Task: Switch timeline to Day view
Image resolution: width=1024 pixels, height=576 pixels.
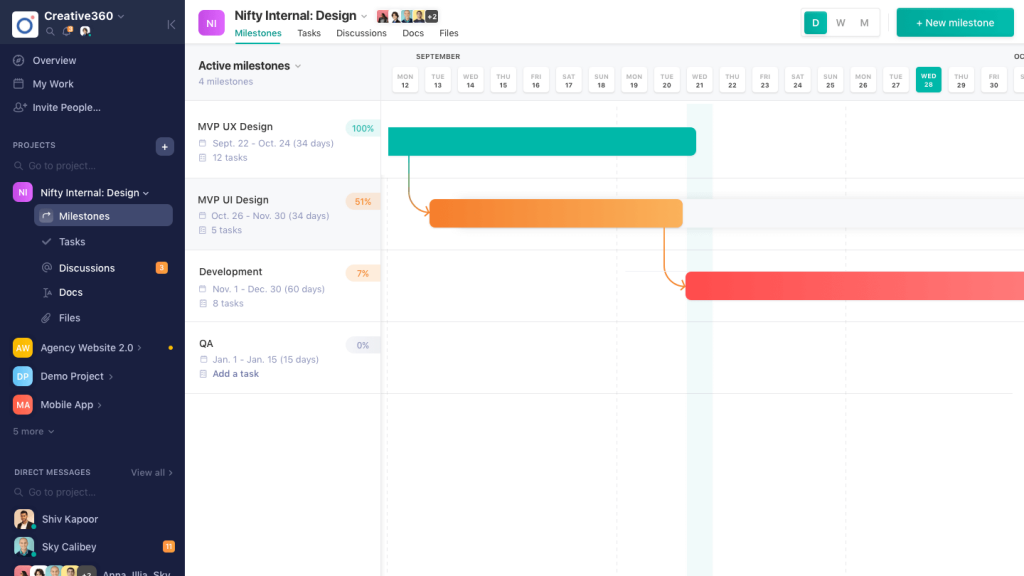Action: 815,23
